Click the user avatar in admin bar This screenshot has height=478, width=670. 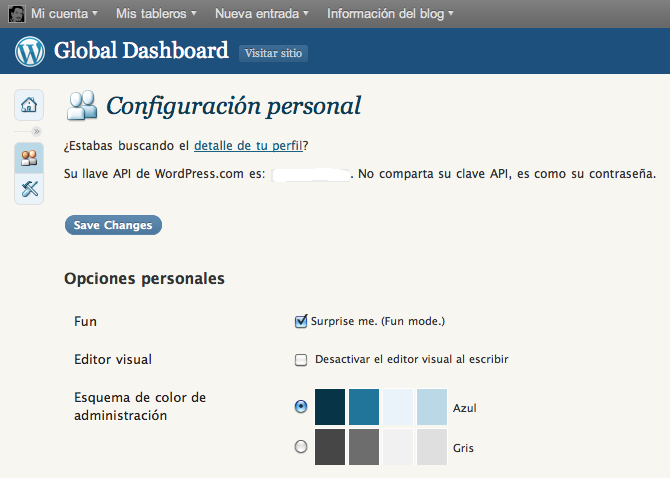[17, 14]
